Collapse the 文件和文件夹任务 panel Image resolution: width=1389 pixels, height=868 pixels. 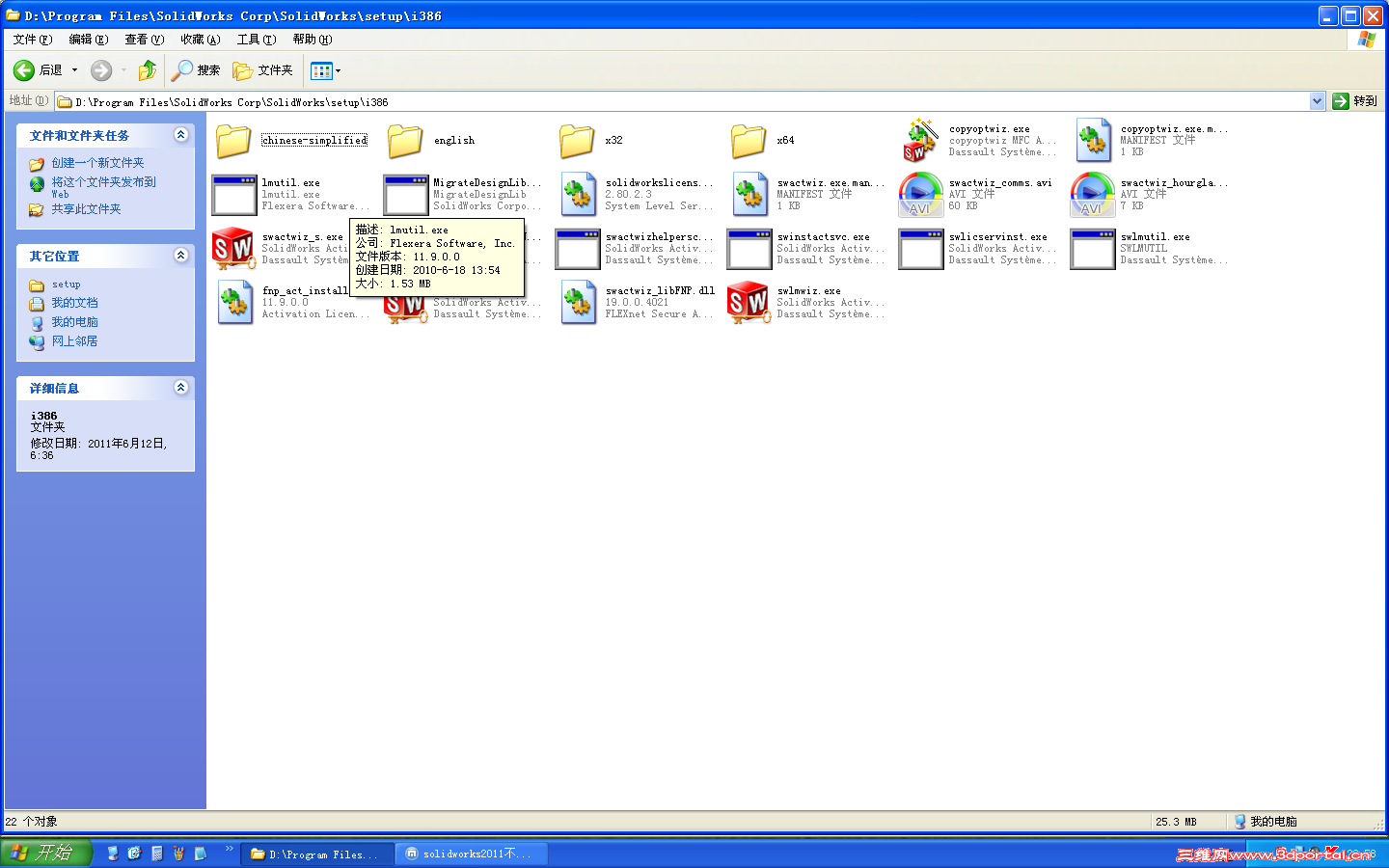(180, 135)
